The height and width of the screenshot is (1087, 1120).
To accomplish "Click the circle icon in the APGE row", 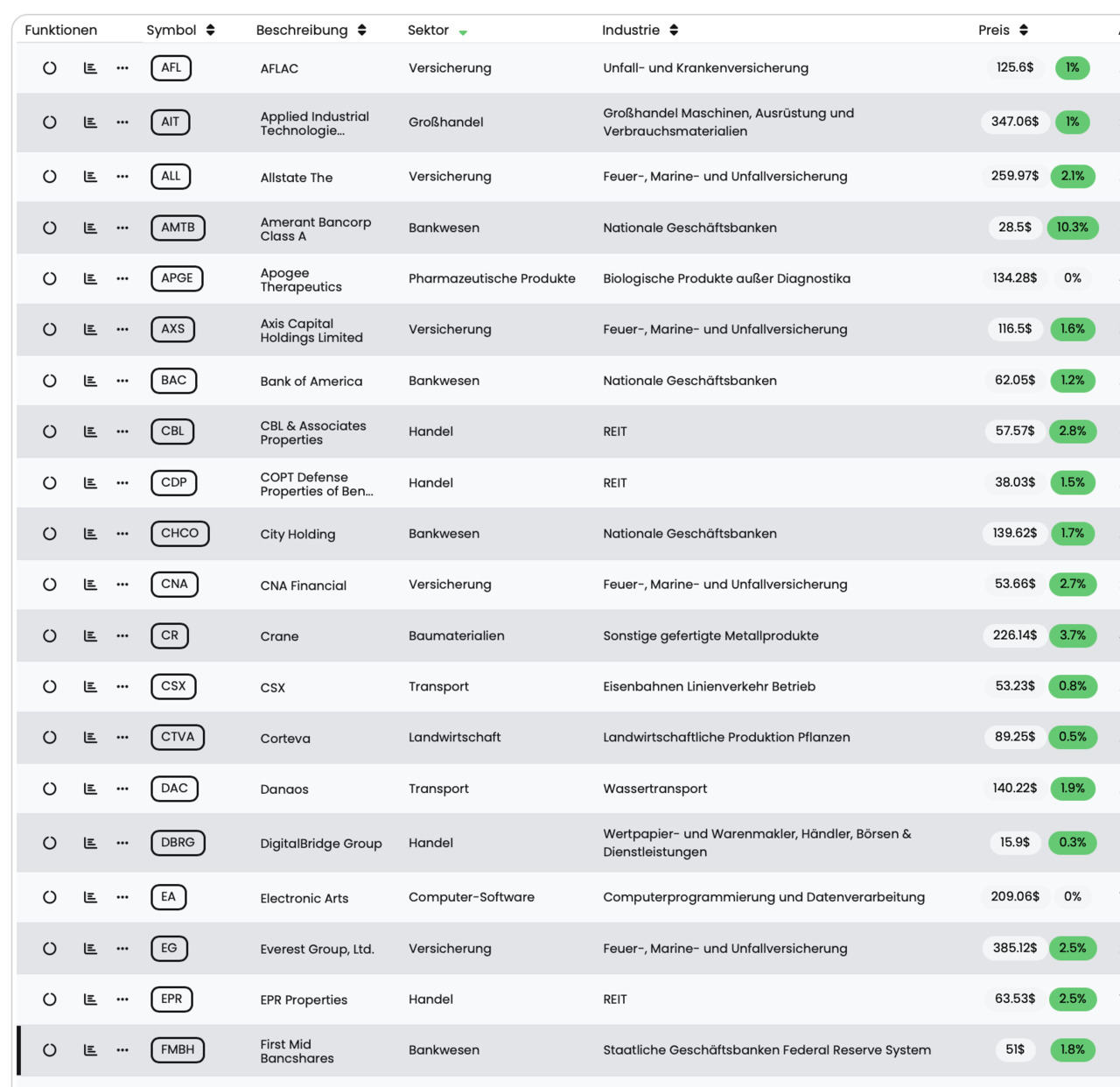I will pyautogui.click(x=50, y=278).
